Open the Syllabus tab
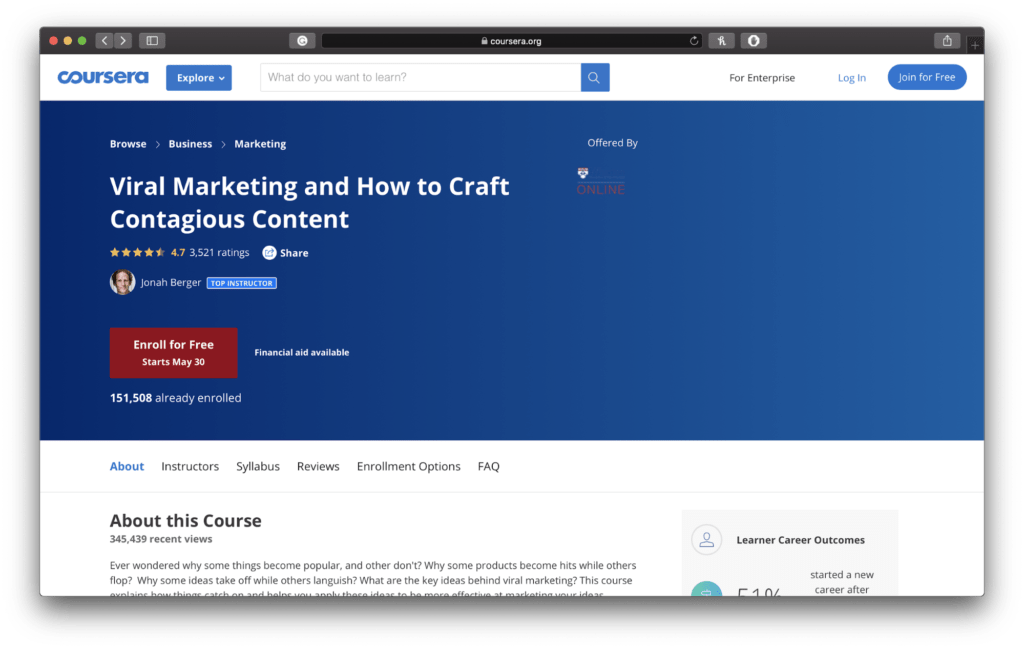 (x=258, y=466)
